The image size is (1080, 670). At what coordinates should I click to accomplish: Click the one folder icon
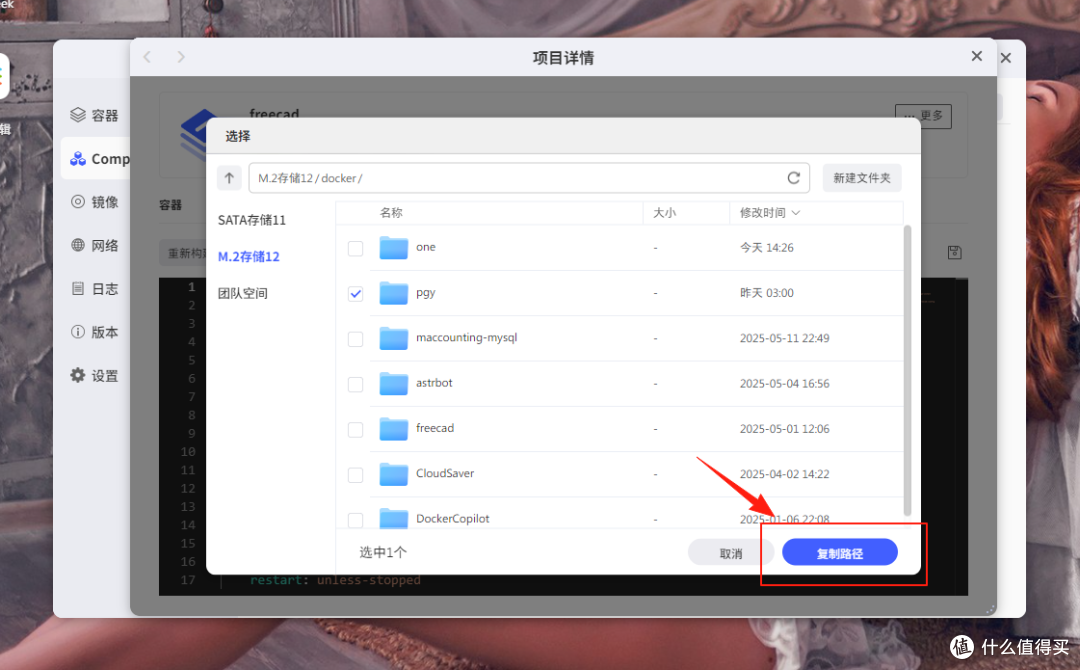[393, 248]
